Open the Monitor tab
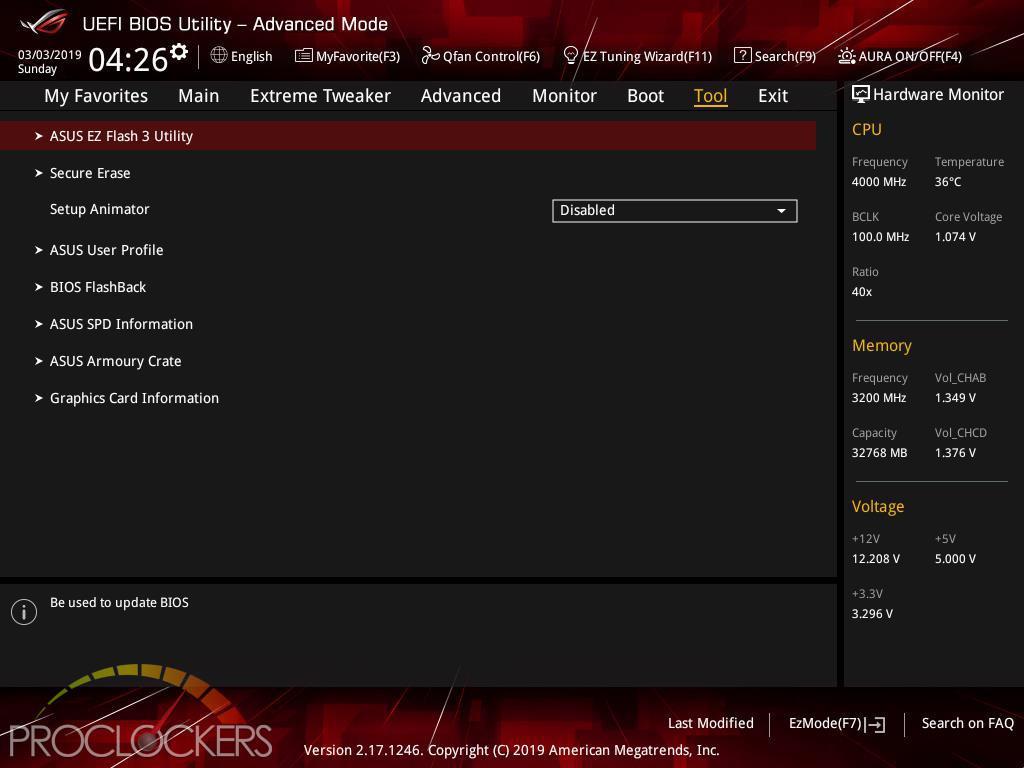The width and height of the screenshot is (1024, 768). click(x=564, y=96)
